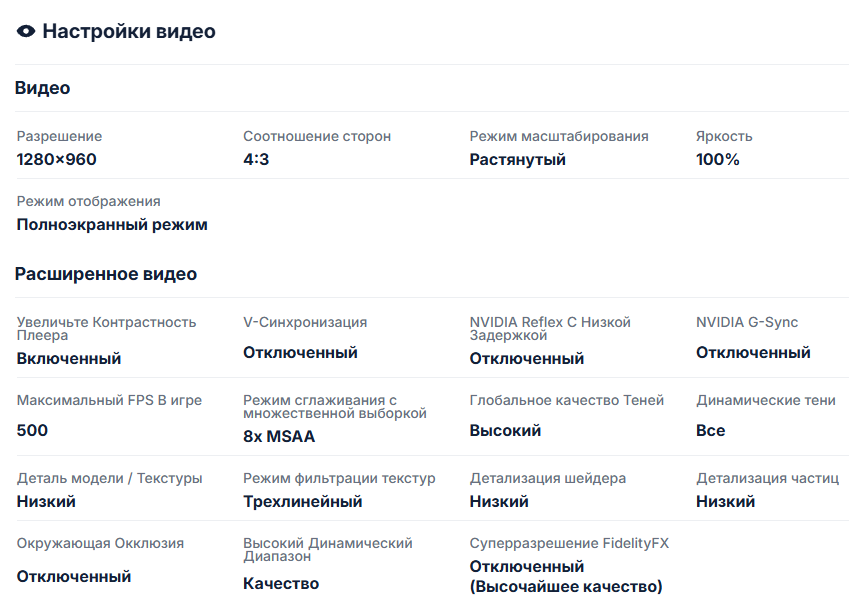Image resolution: width=849 pixels, height=611 pixels.
Task: Select the Расширенное видео section header
Action: (x=106, y=274)
